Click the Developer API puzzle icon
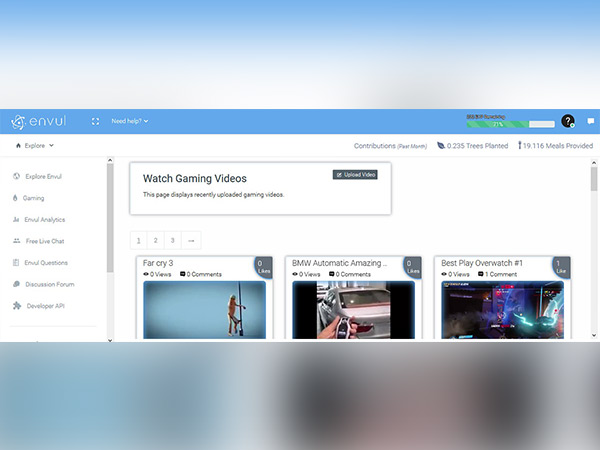Viewport: 600px width, 450px height. click(x=16, y=306)
